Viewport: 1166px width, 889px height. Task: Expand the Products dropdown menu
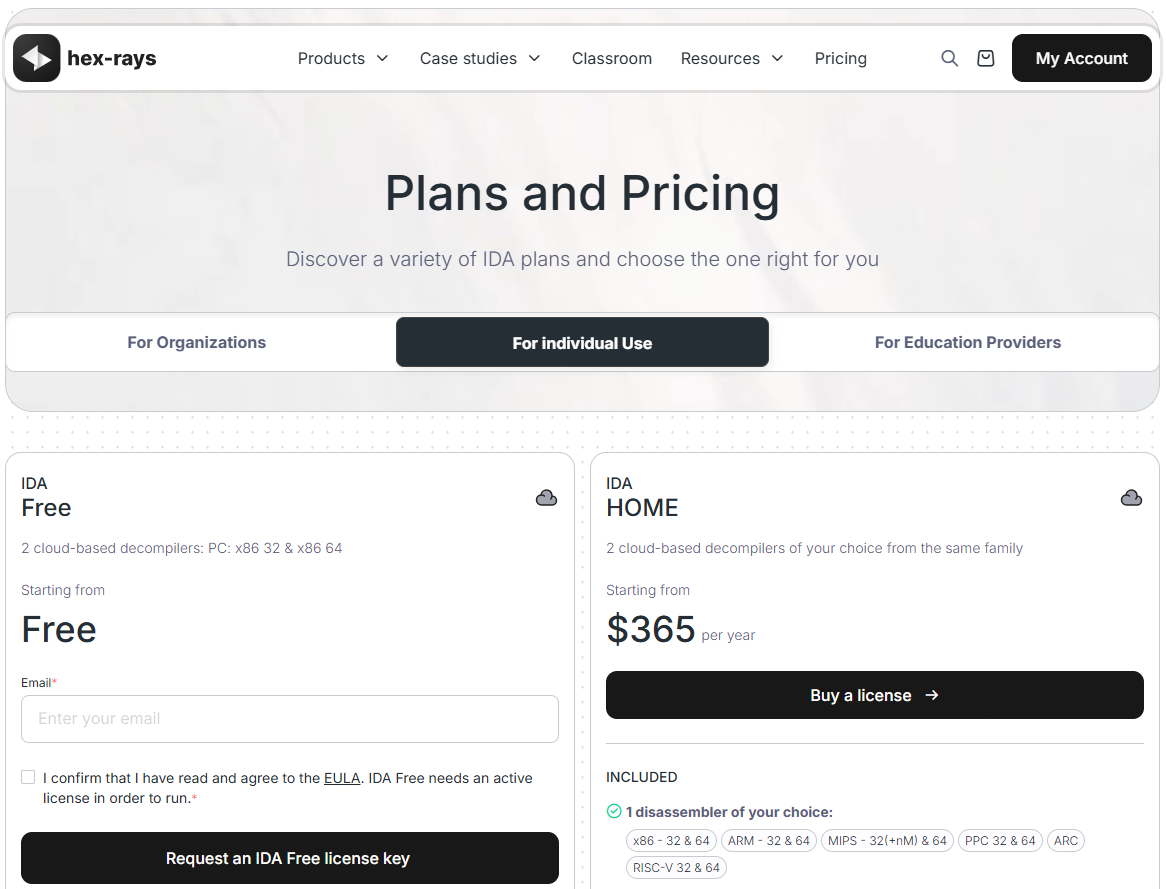pyautogui.click(x=343, y=58)
